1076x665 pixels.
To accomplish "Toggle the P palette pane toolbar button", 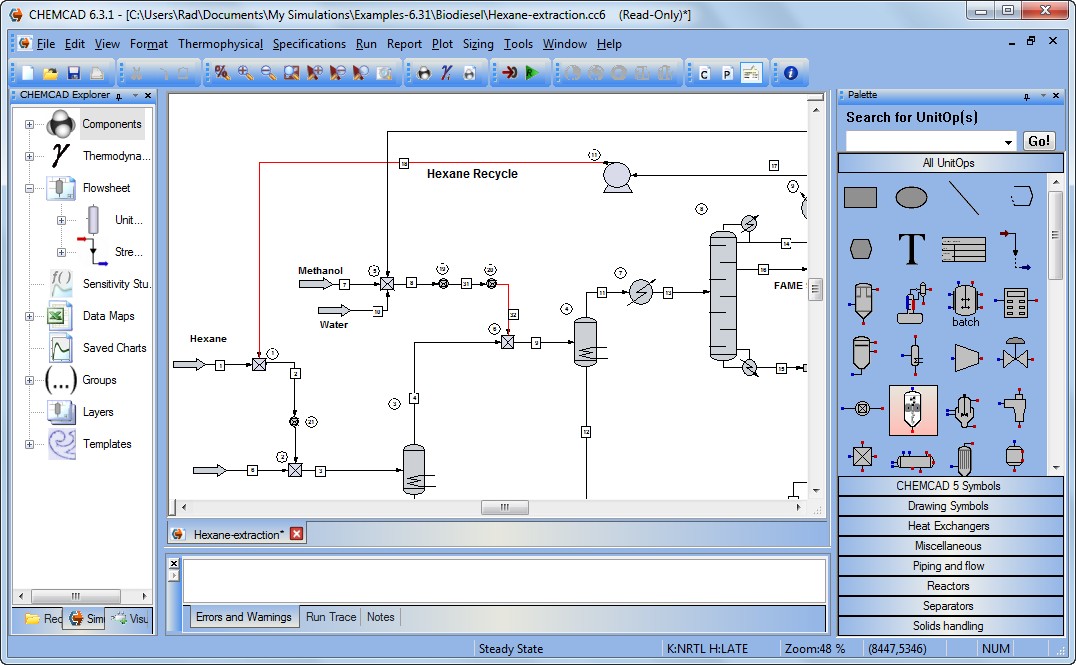I will coord(727,73).
